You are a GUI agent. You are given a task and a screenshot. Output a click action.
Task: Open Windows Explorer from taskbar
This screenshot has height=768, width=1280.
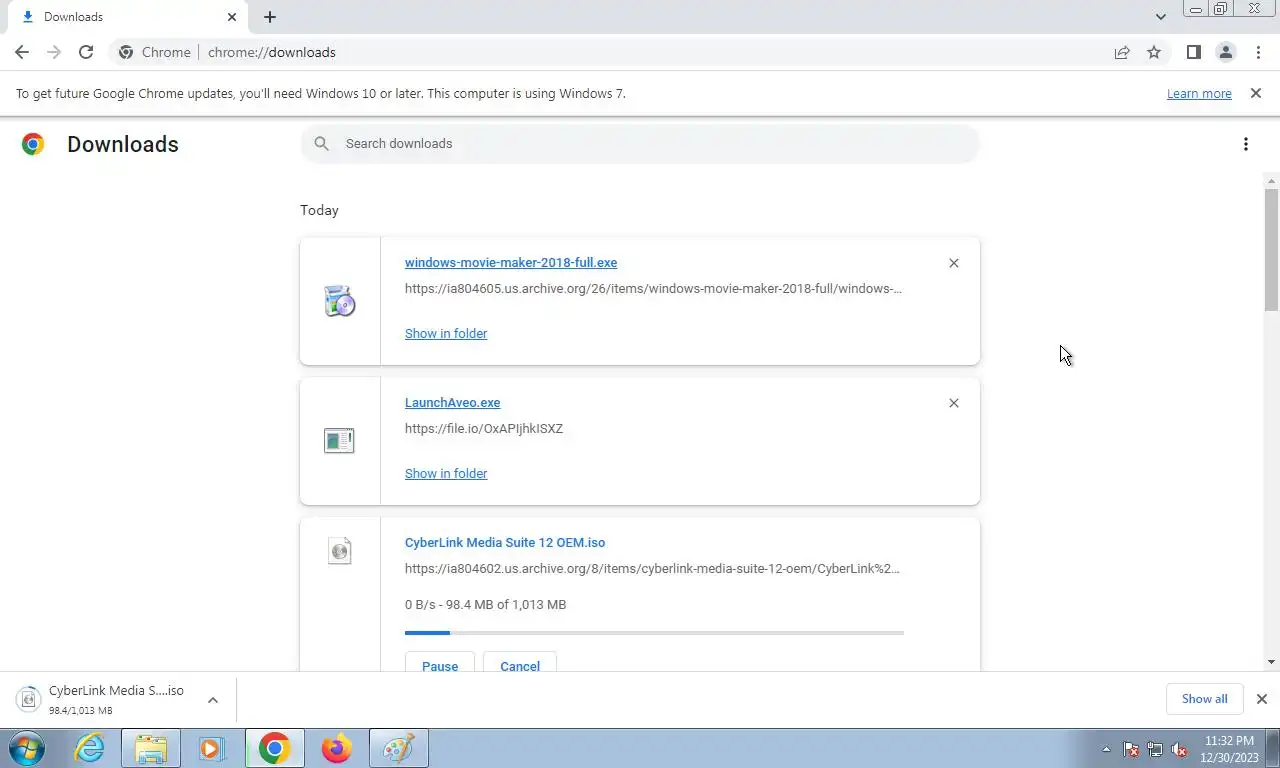pos(151,748)
